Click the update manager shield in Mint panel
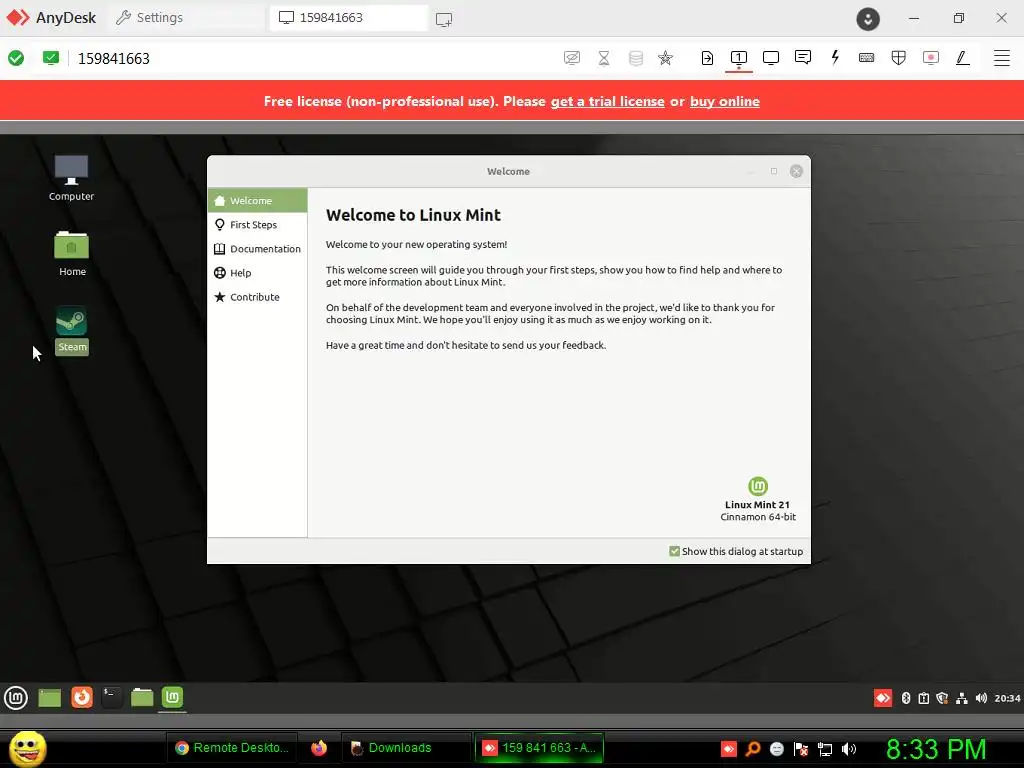Image resolution: width=1024 pixels, height=768 pixels. [942, 698]
